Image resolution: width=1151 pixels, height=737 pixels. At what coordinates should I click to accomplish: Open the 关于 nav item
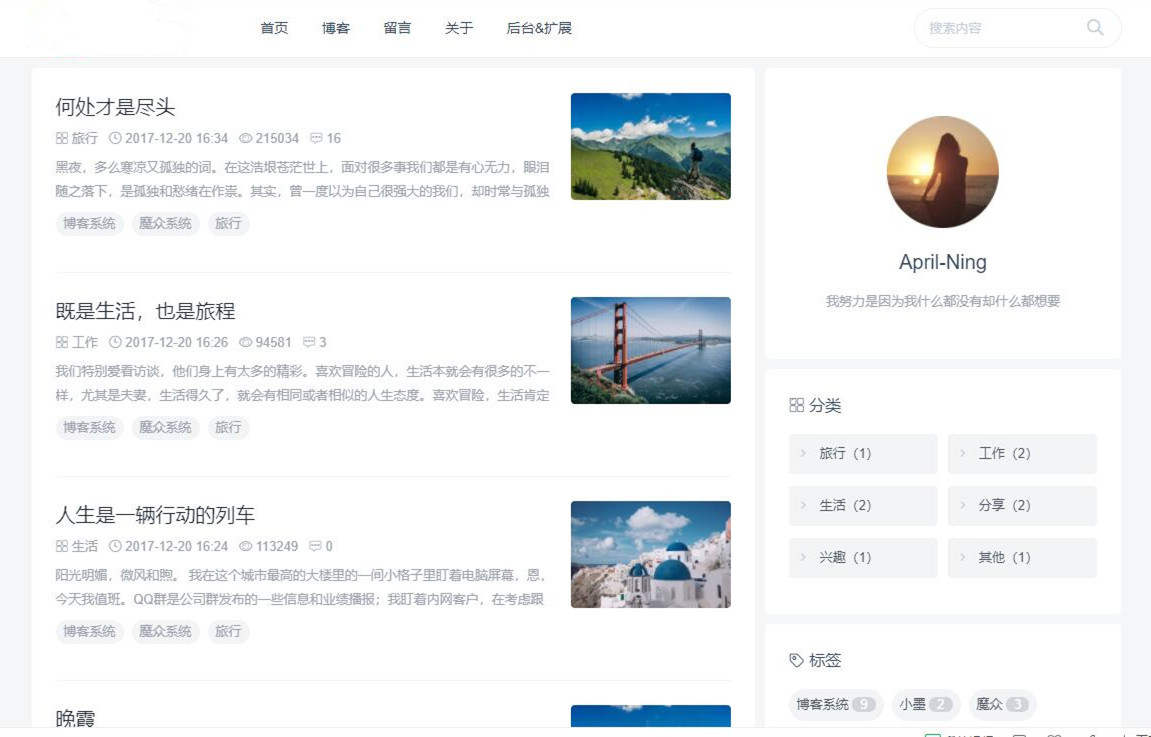(x=459, y=28)
